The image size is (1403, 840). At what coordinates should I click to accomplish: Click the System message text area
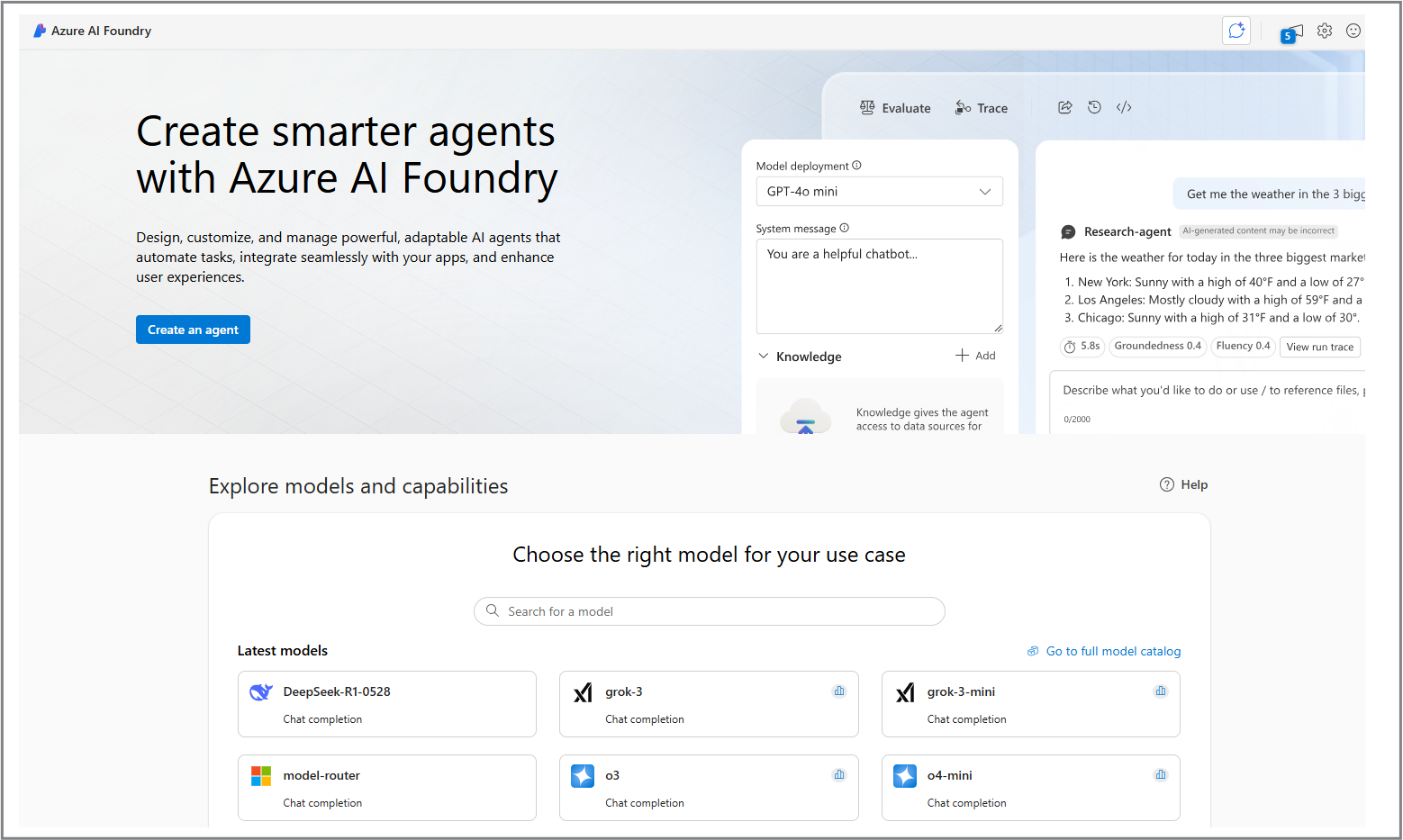pos(879,286)
